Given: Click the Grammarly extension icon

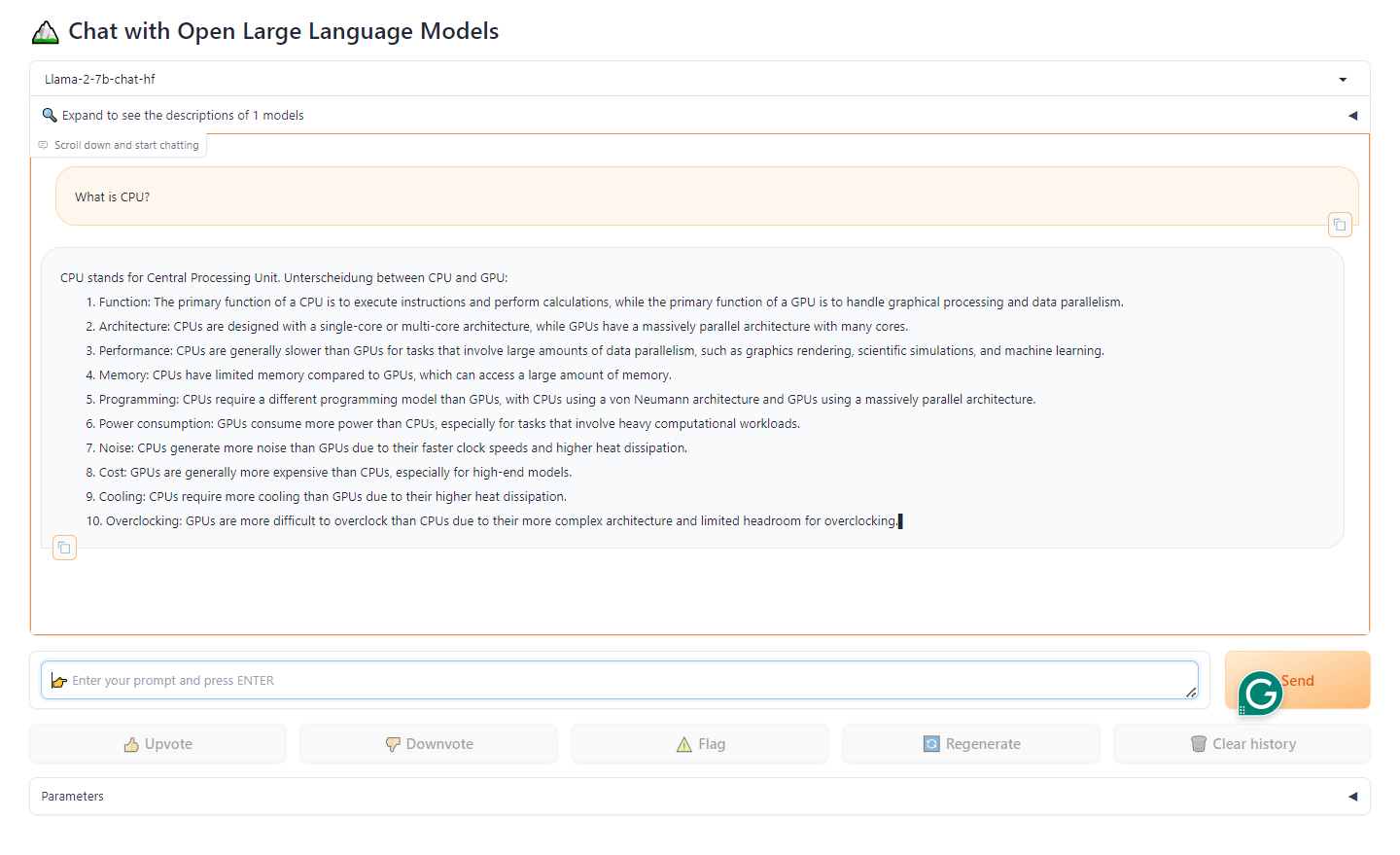Looking at the screenshot, I should click(1261, 694).
